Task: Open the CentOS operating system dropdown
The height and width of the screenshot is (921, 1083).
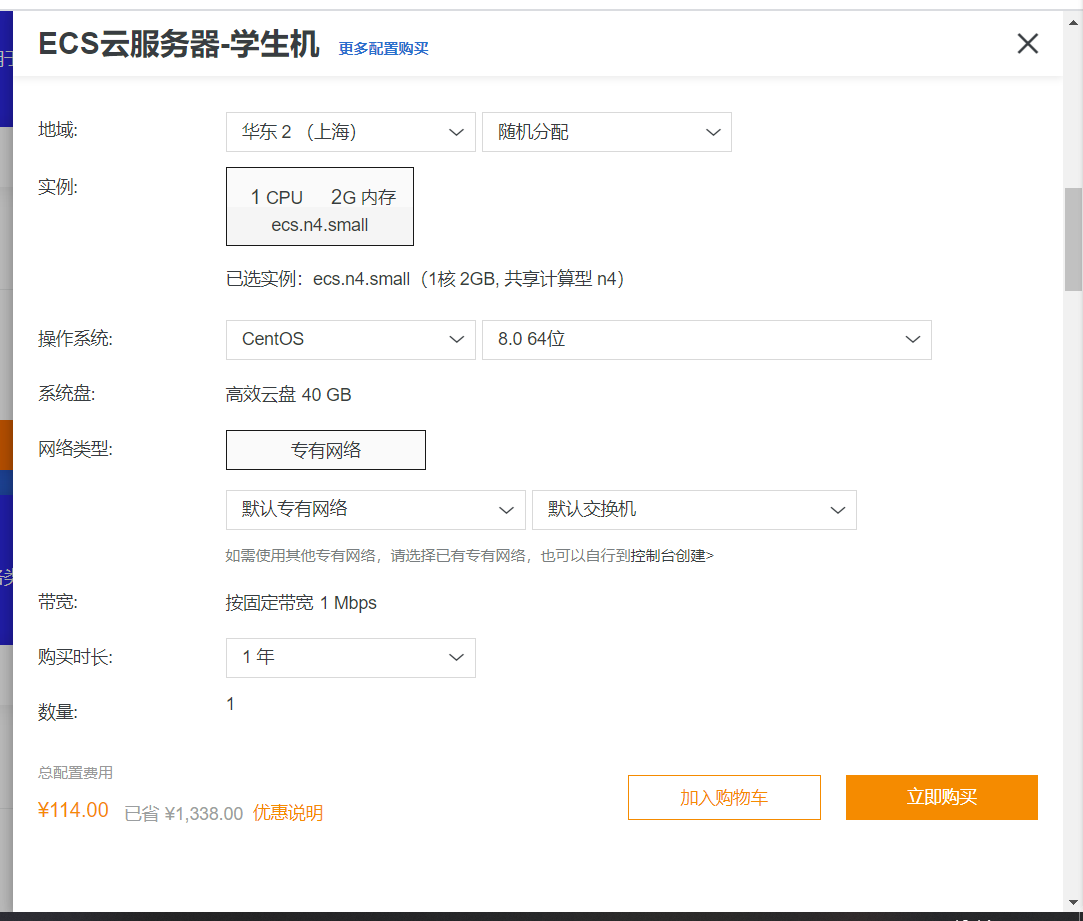Action: 351,339
